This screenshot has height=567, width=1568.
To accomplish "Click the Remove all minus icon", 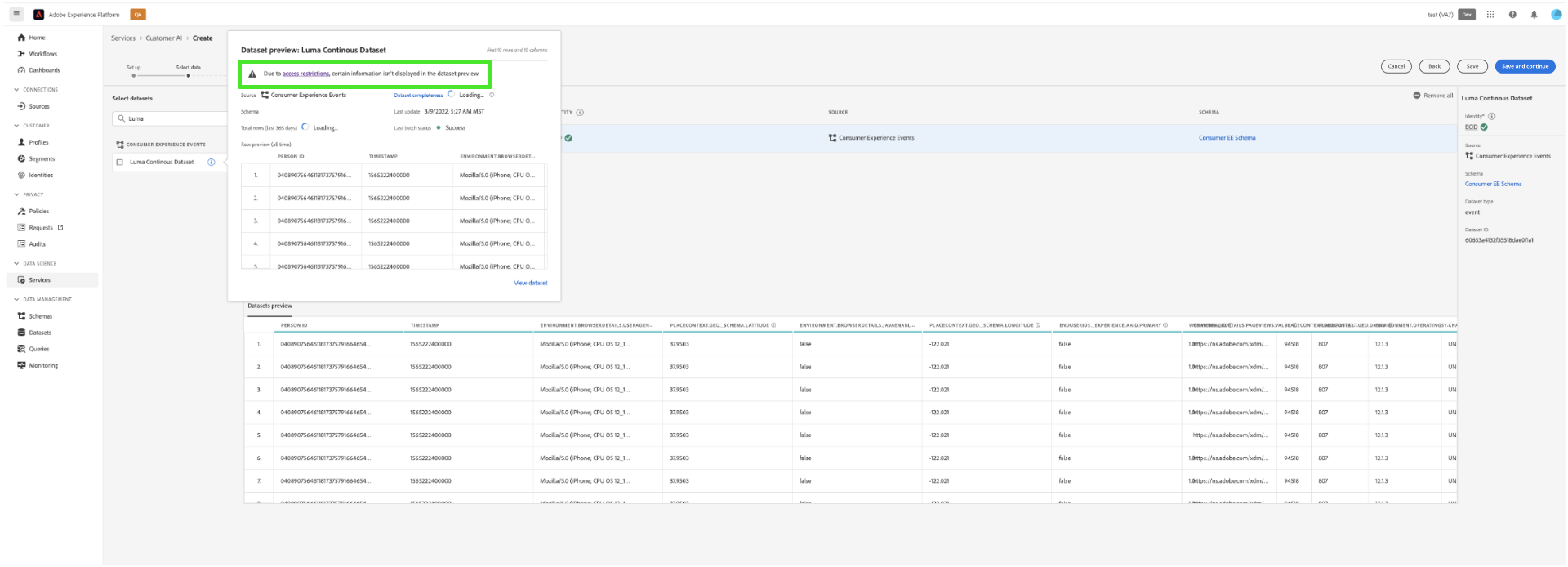I will [x=1417, y=96].
